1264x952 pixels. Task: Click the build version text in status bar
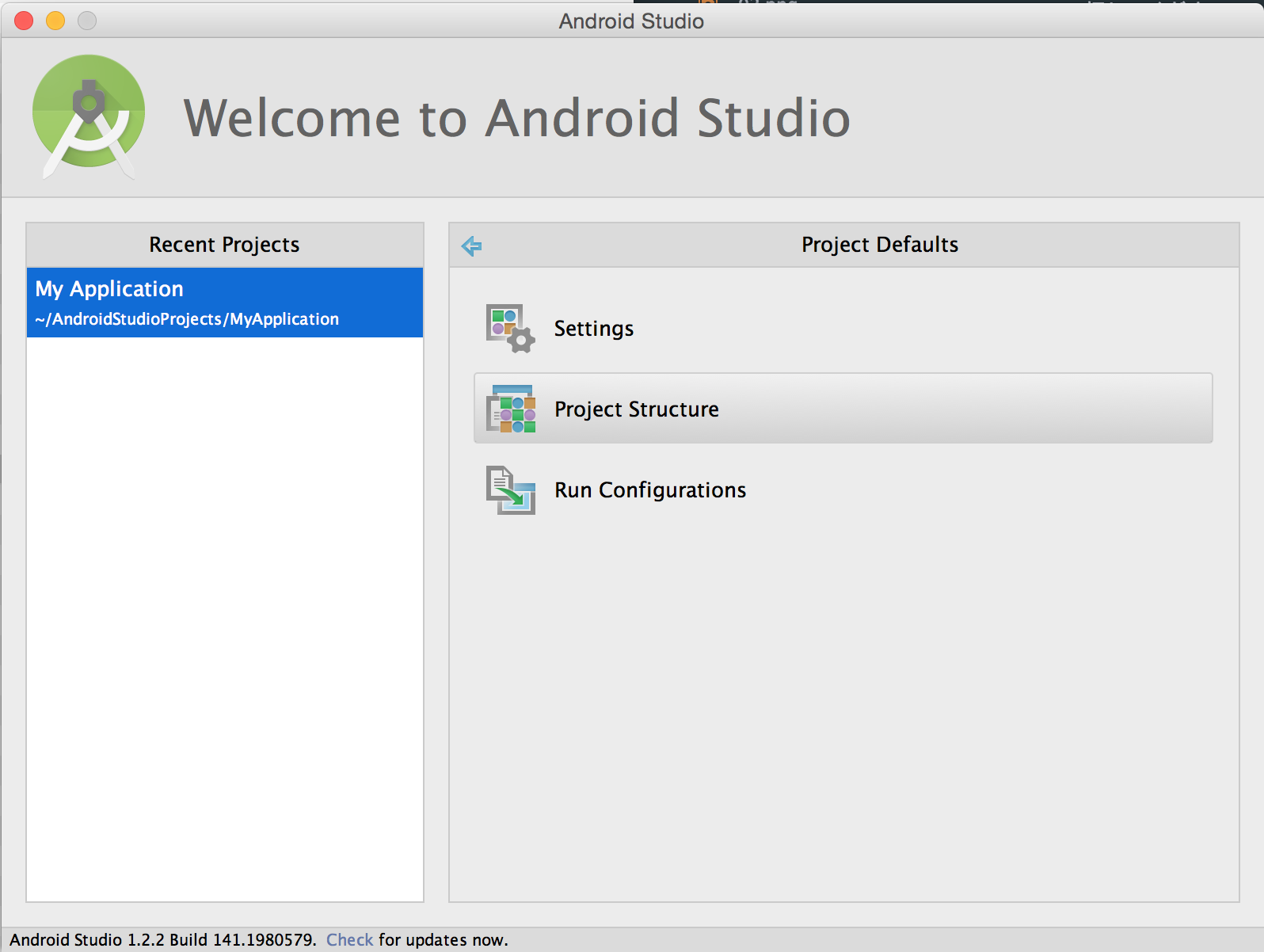pos(162,940)
